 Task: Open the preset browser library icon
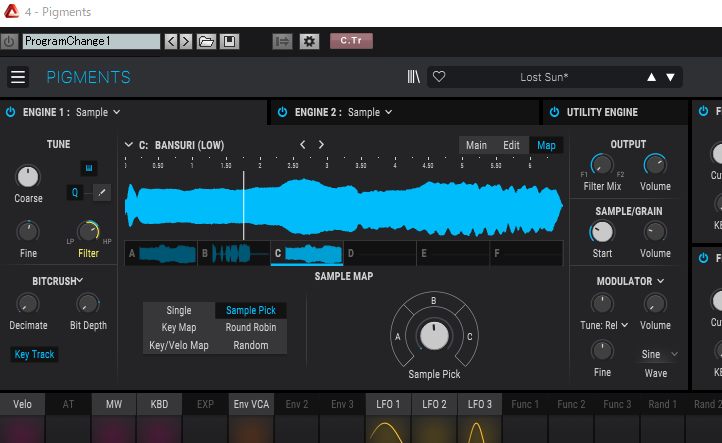point(413,76)
